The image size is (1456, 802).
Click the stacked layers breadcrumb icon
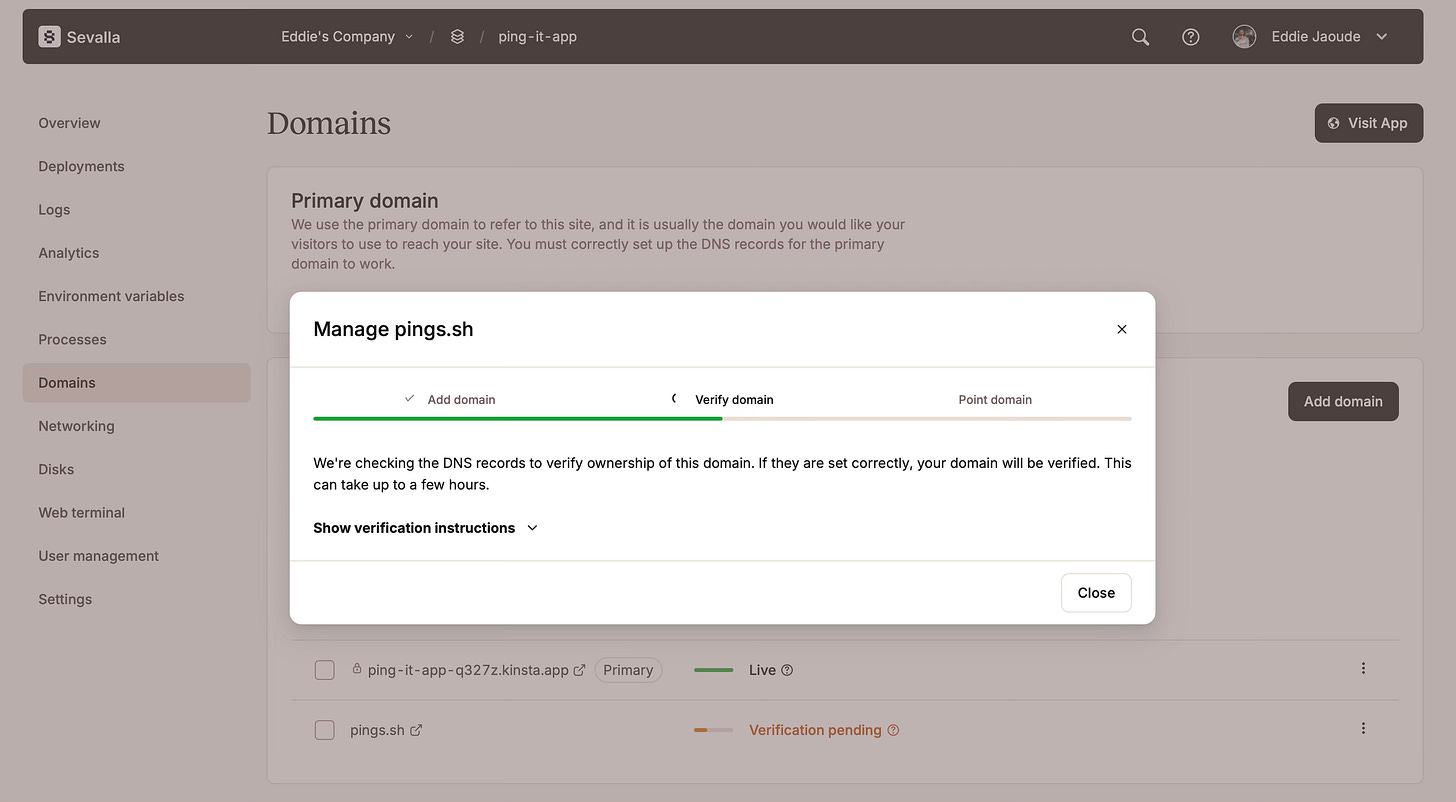point(457,37)
